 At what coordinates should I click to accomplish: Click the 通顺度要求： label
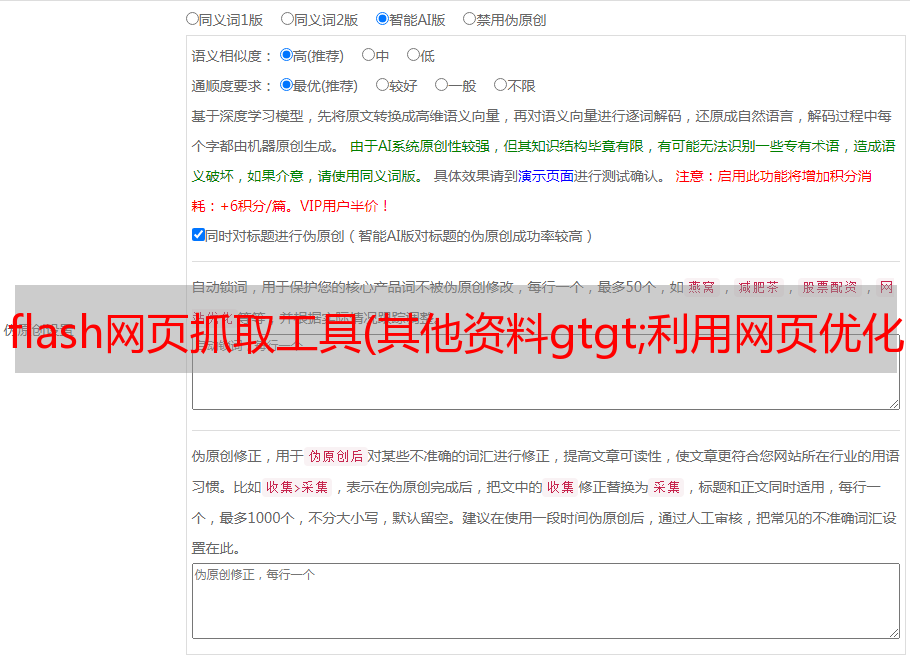point(232,87)
